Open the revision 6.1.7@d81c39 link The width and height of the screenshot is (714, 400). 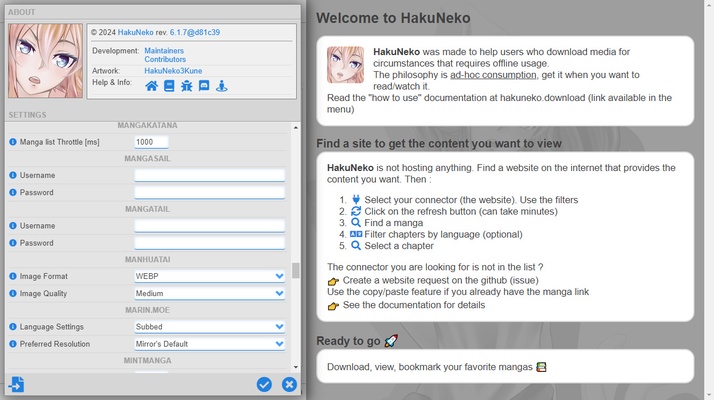coord(195,32)
